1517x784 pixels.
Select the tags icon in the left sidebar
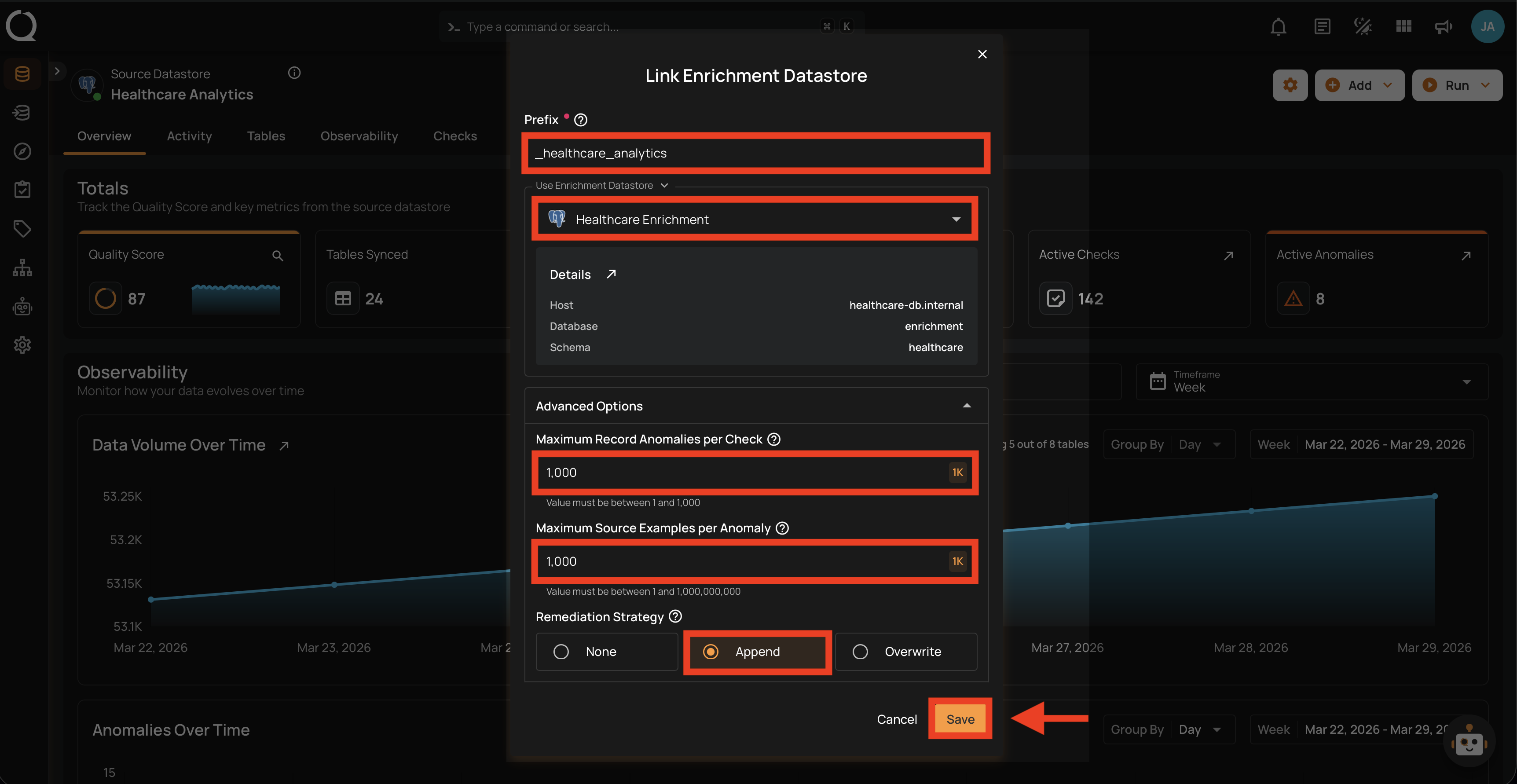coord(22,228)
